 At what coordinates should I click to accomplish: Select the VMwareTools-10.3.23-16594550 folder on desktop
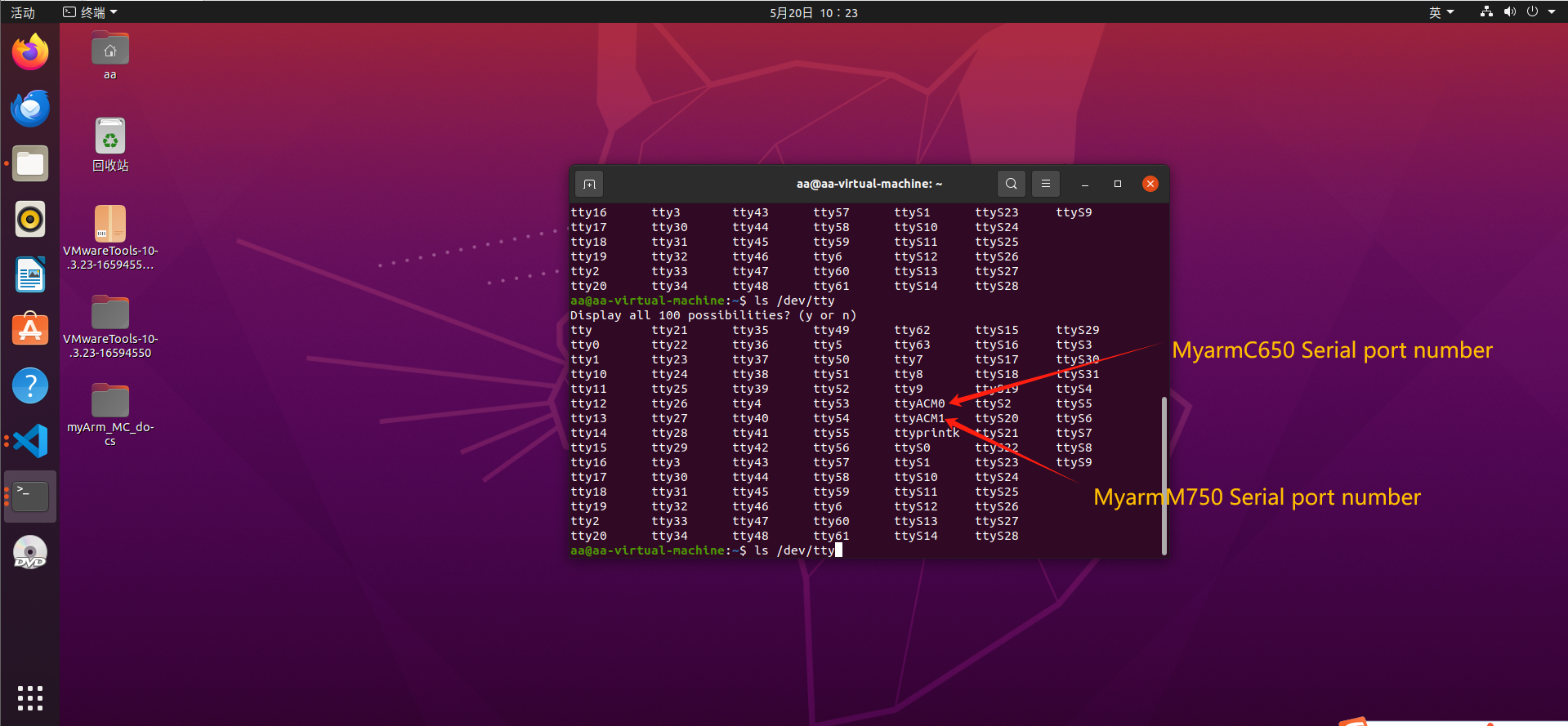(109, 327)
